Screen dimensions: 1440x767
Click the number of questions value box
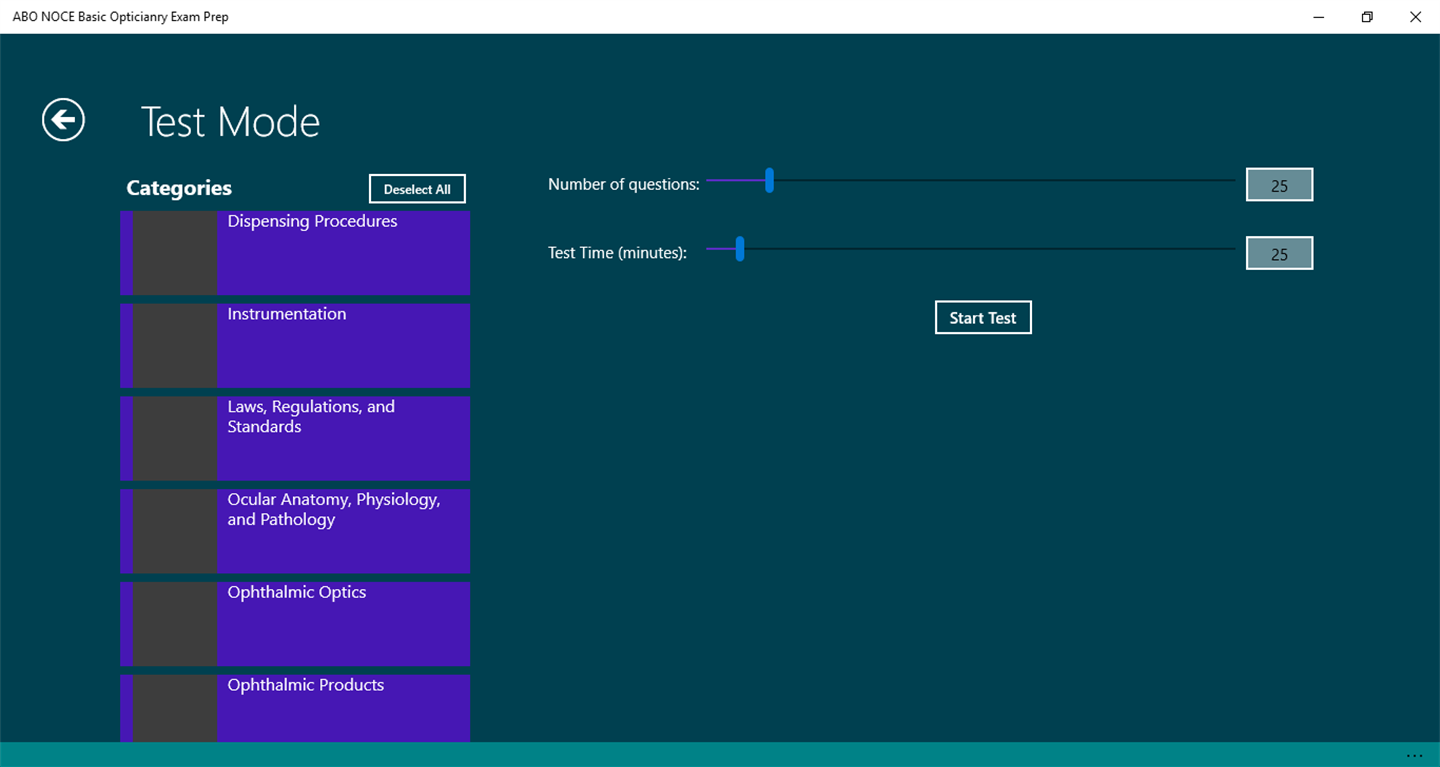tap(1279, 185)
